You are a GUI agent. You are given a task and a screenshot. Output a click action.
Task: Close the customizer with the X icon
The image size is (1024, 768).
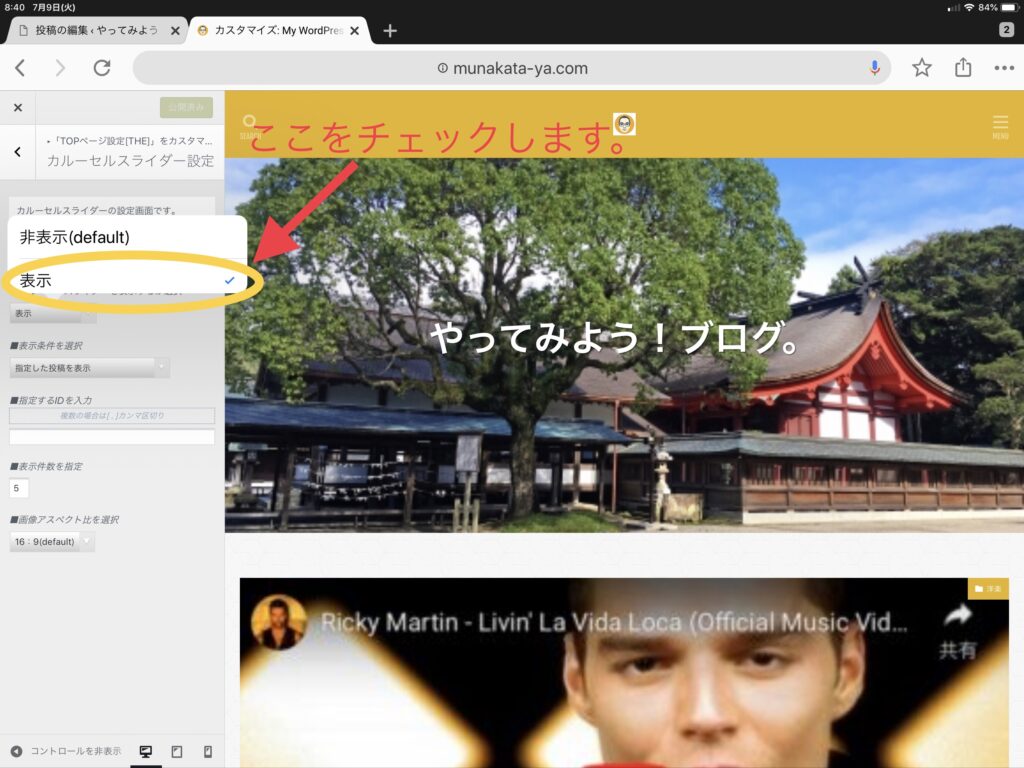(x=18, y=108)
